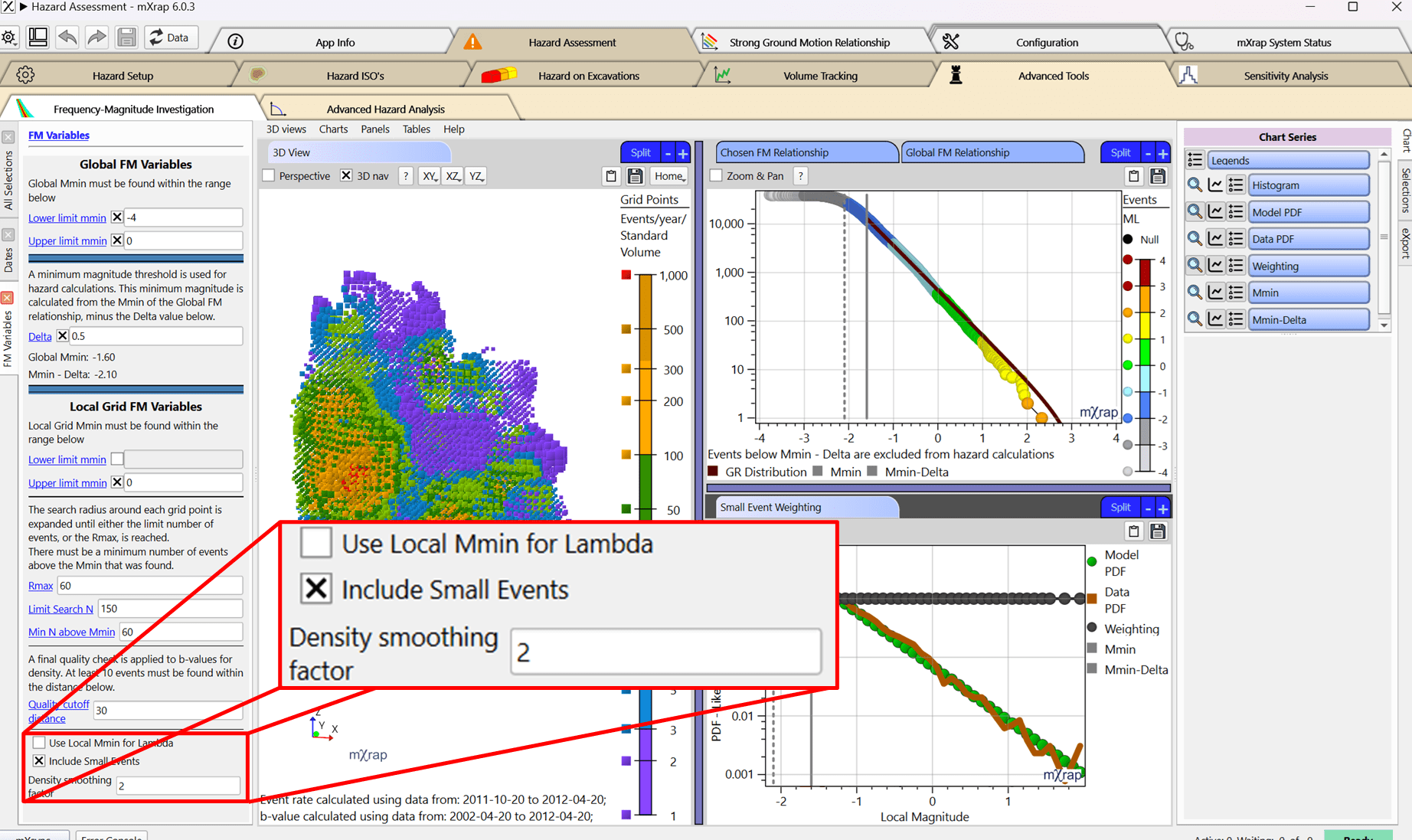Click the list icon beside Weighting series
The image size is (1412, 840).
(1235, 266)
